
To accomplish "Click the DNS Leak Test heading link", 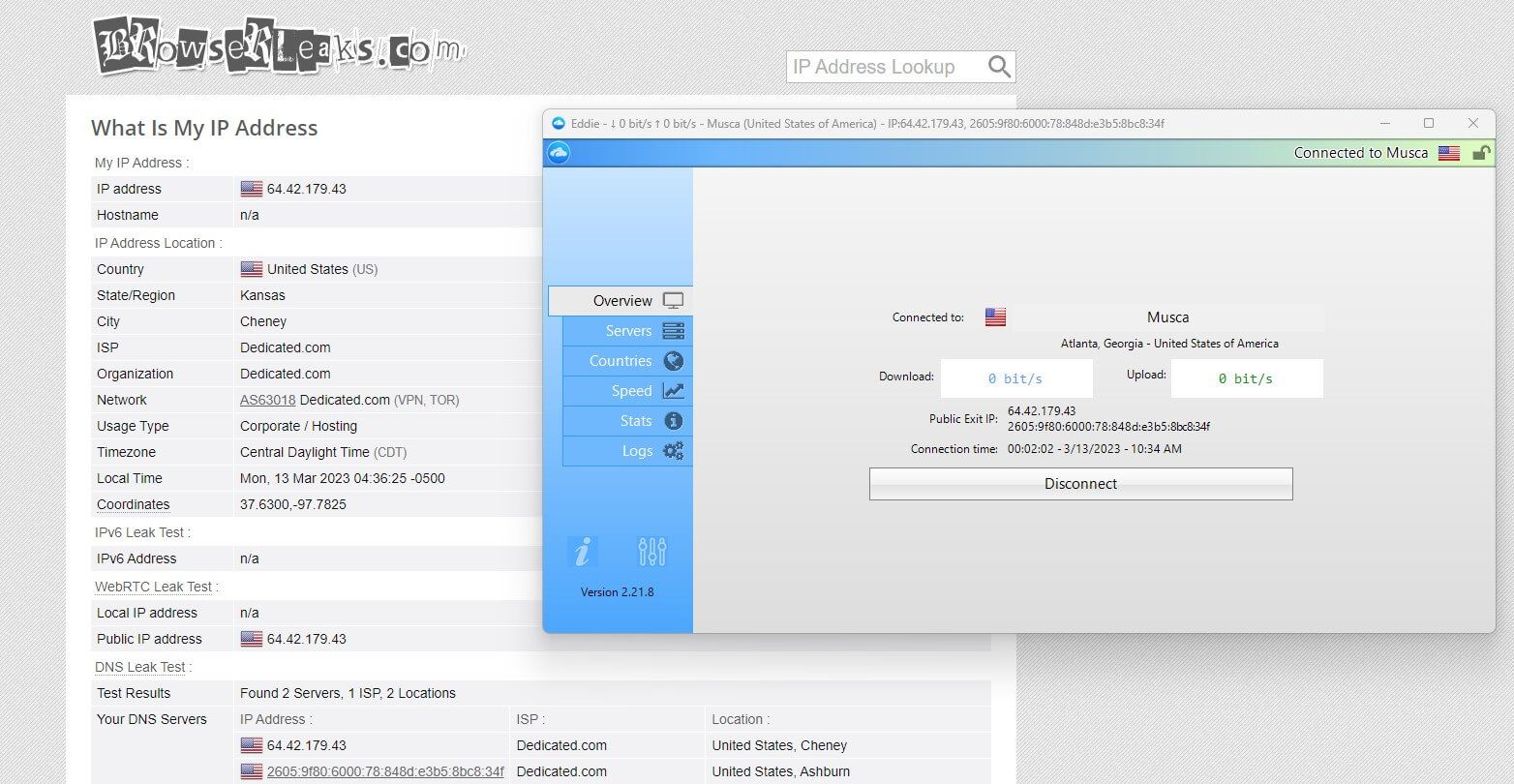I will (x=140, y=667).
